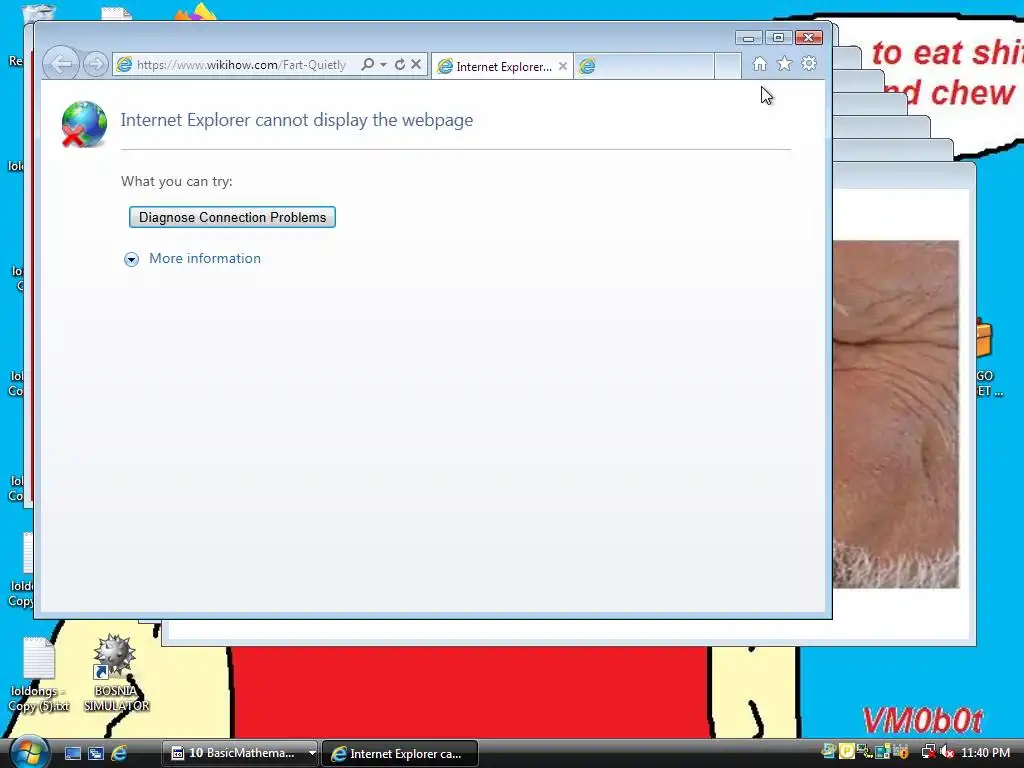
Task: Click Switch between windows Quick Launch icon
Action: (x=96, y=754)
